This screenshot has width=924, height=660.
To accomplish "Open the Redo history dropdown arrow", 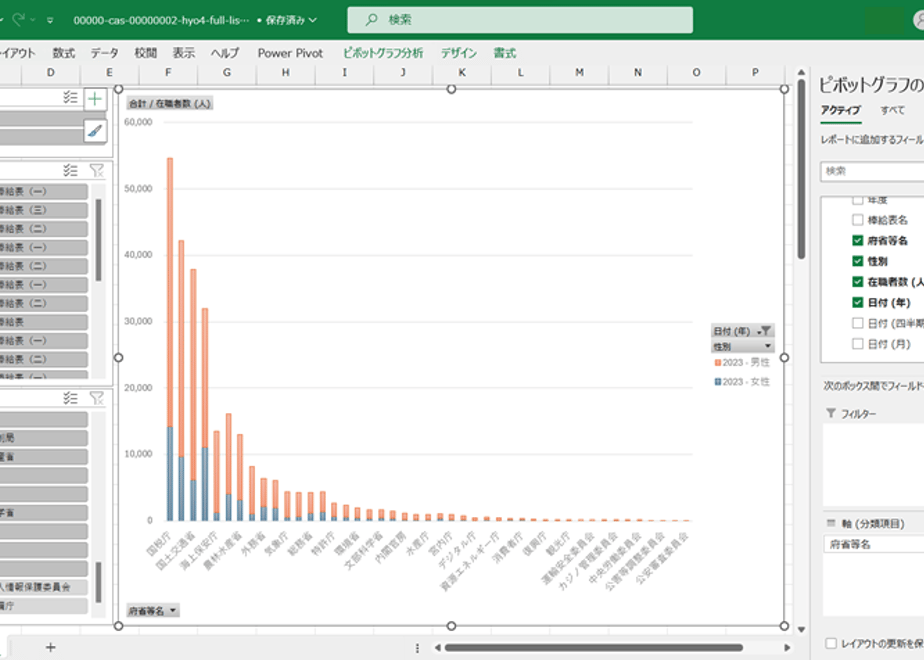I will (x=33, y=20).
